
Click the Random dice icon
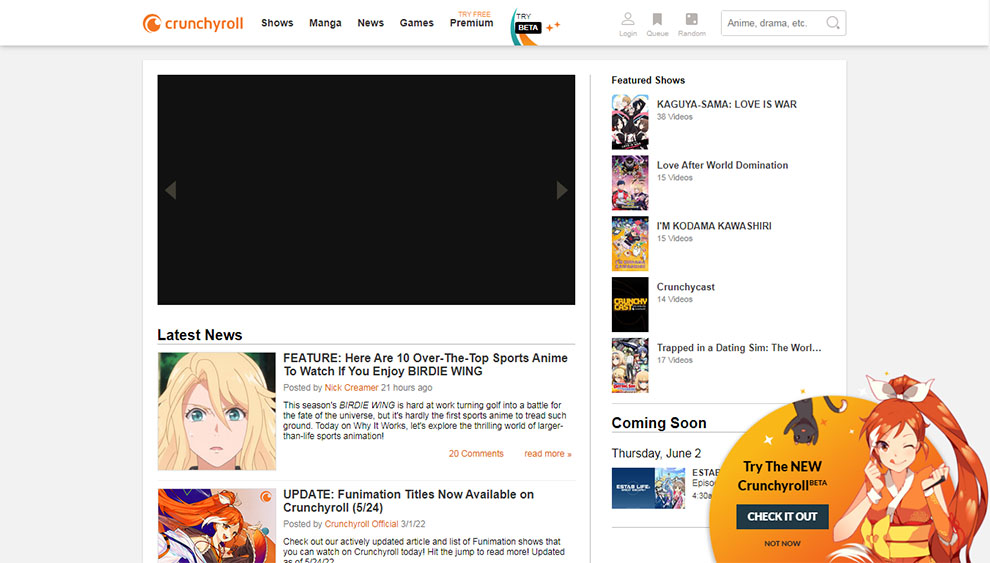coord(691,25)
